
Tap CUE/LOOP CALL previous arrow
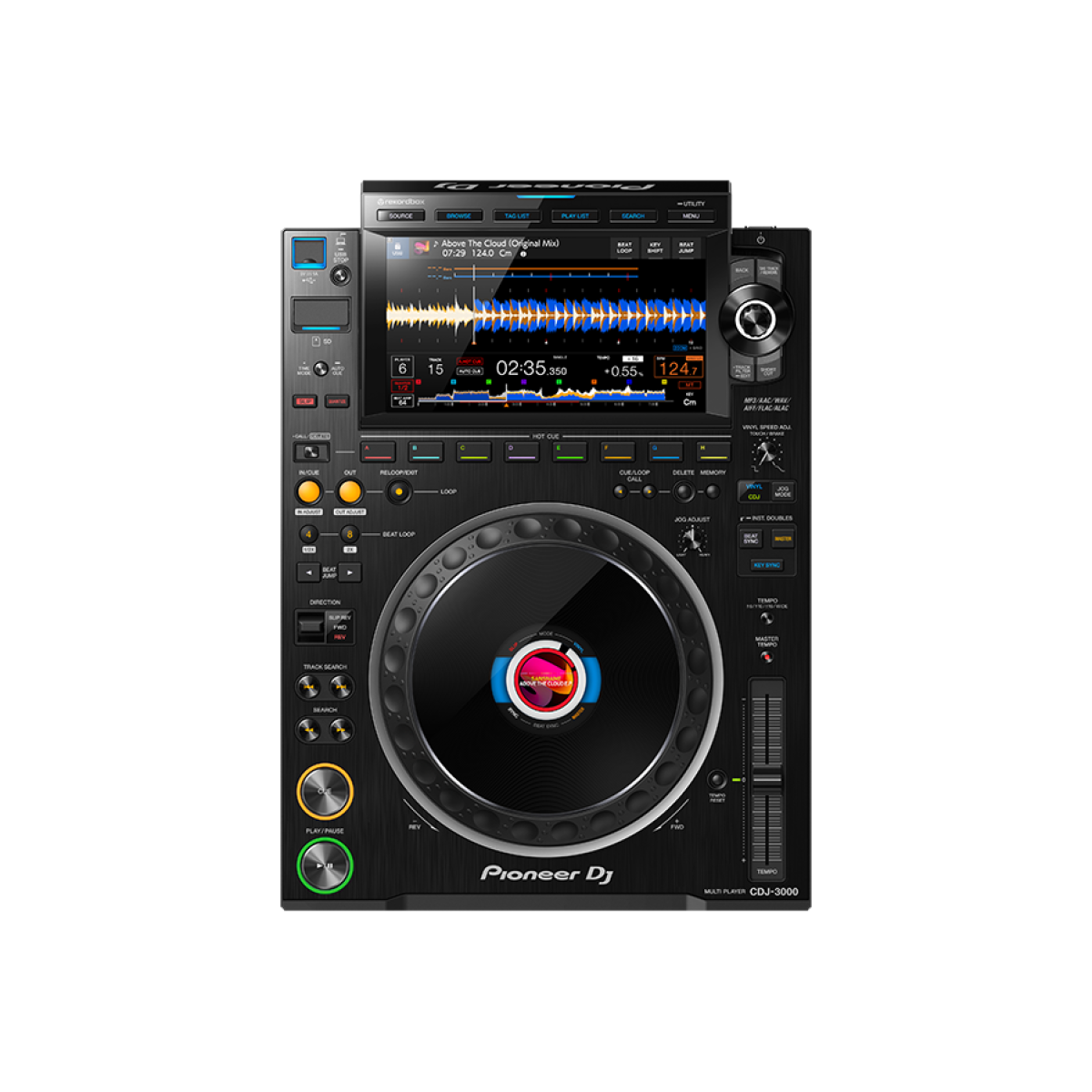[x=621, y=492]
